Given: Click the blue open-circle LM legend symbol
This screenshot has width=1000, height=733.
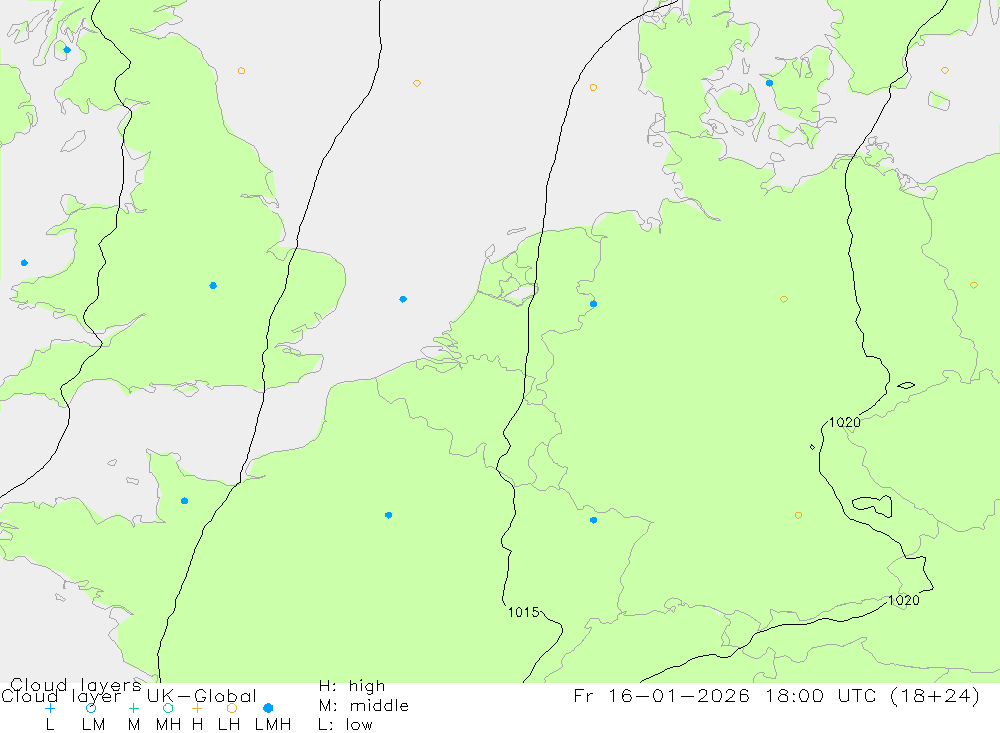Looking at the screenshot, I should (91, 708).
